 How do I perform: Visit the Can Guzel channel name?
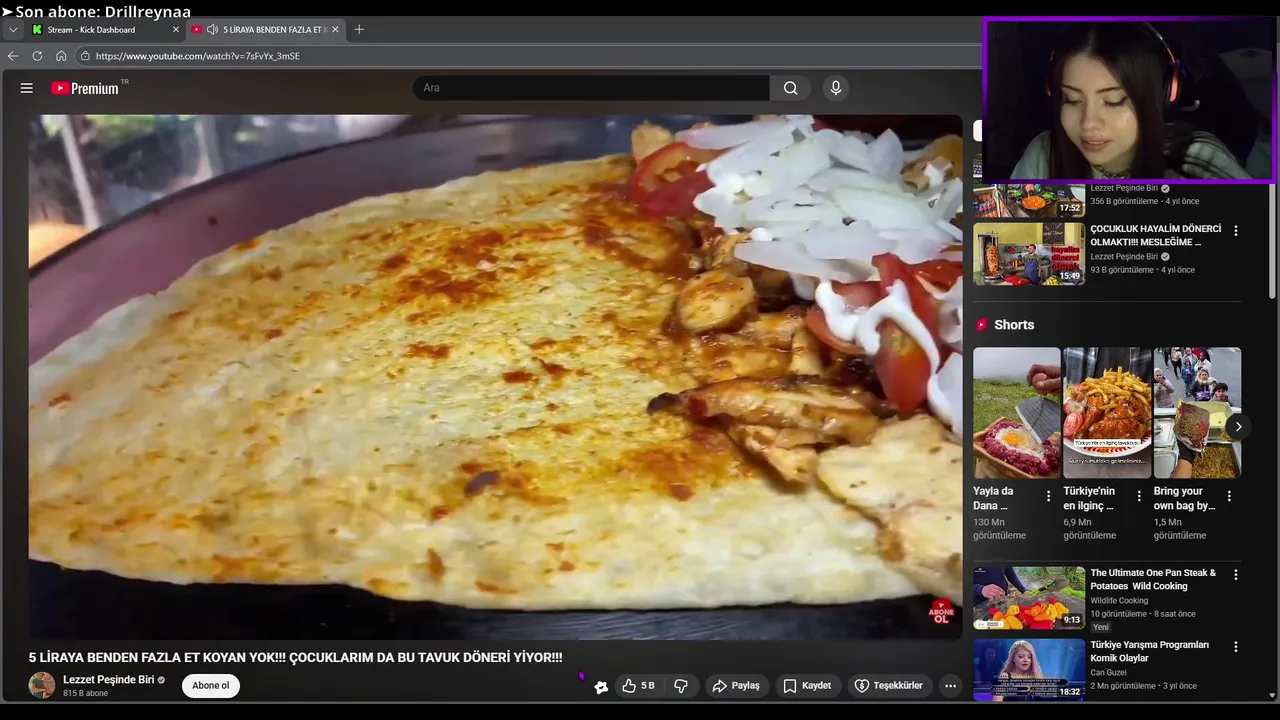tap(1110, 673)
